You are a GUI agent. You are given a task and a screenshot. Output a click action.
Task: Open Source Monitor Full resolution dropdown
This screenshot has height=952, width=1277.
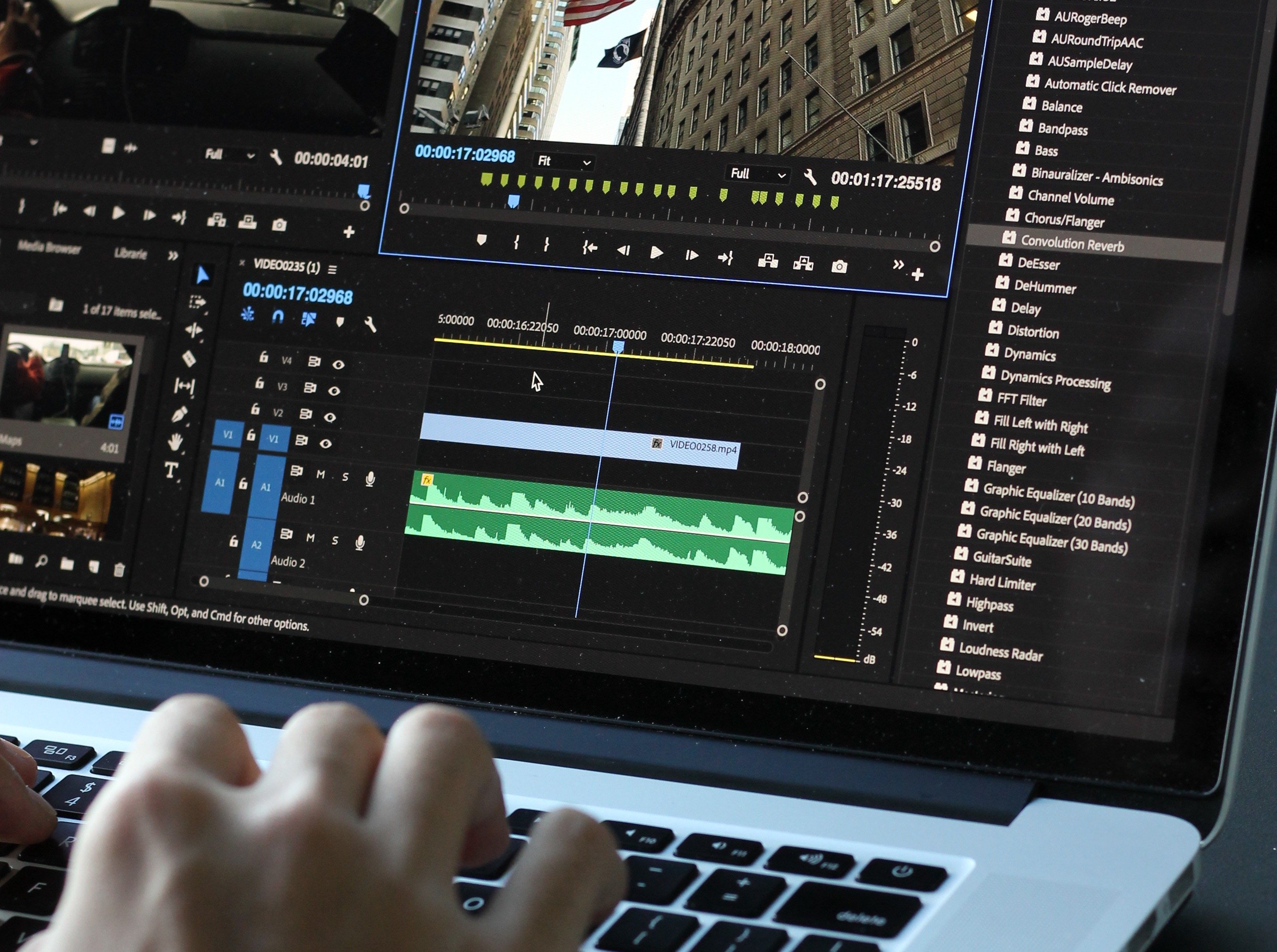pos(231,155)
